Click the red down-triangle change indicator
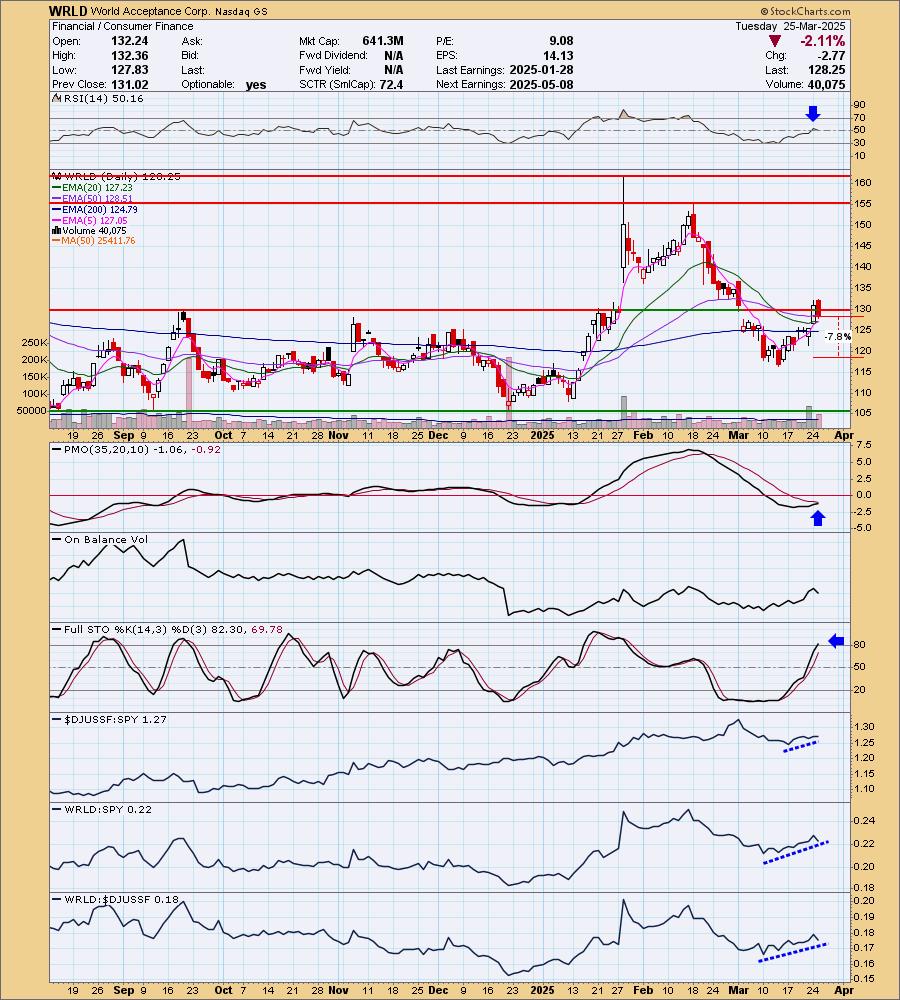This screenshot has height=1000, width=900. tap(774, 41)
